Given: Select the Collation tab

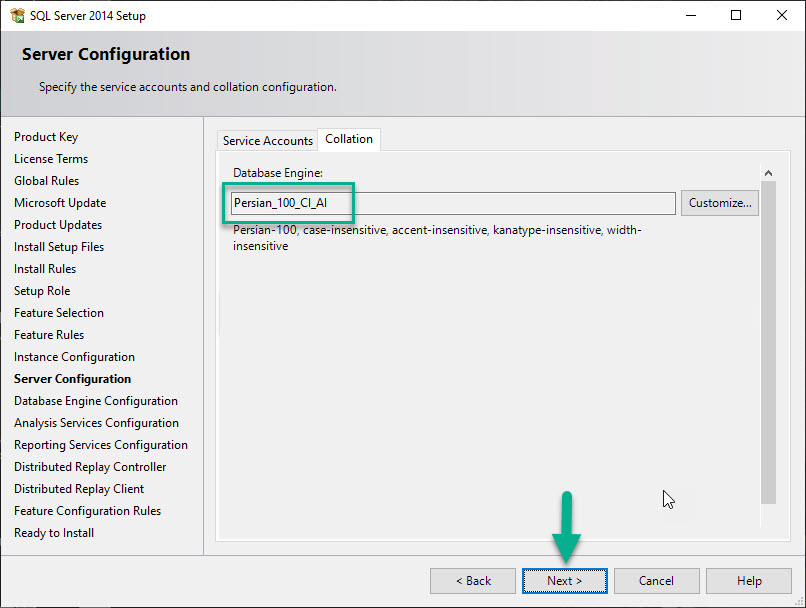Looking at the screenshot, I should point(349,139).
